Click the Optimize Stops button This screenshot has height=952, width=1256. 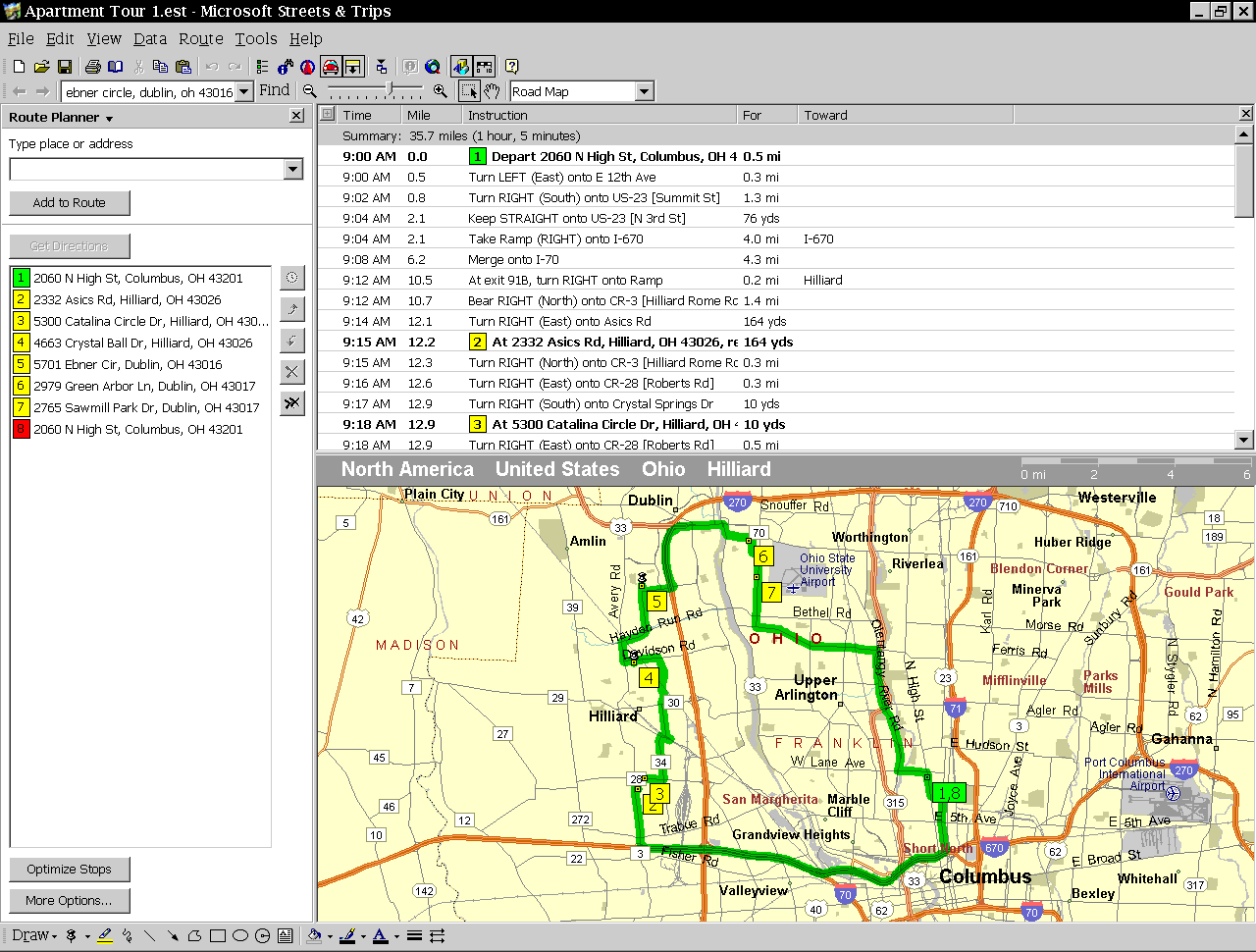70,870
